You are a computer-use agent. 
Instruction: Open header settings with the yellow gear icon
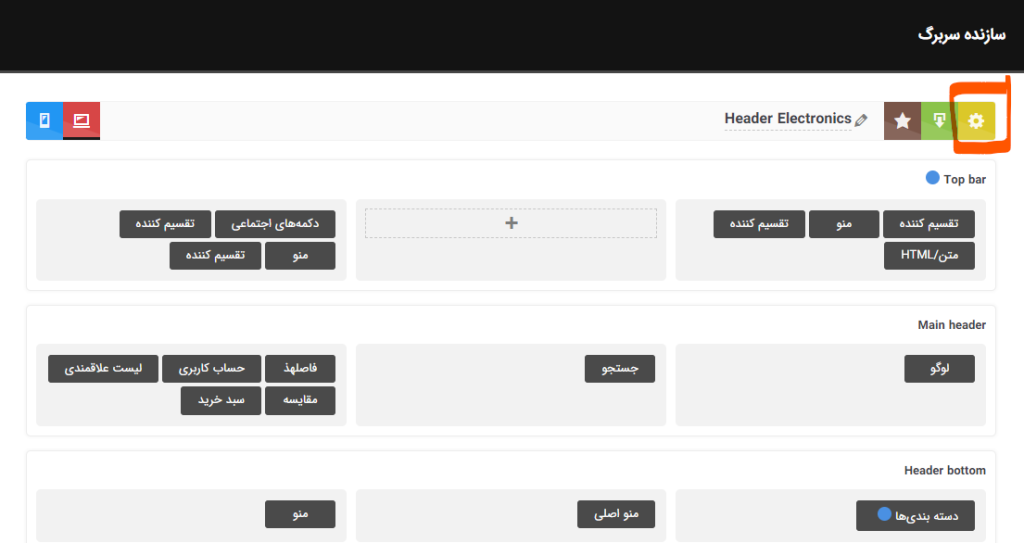coord(976,121)
